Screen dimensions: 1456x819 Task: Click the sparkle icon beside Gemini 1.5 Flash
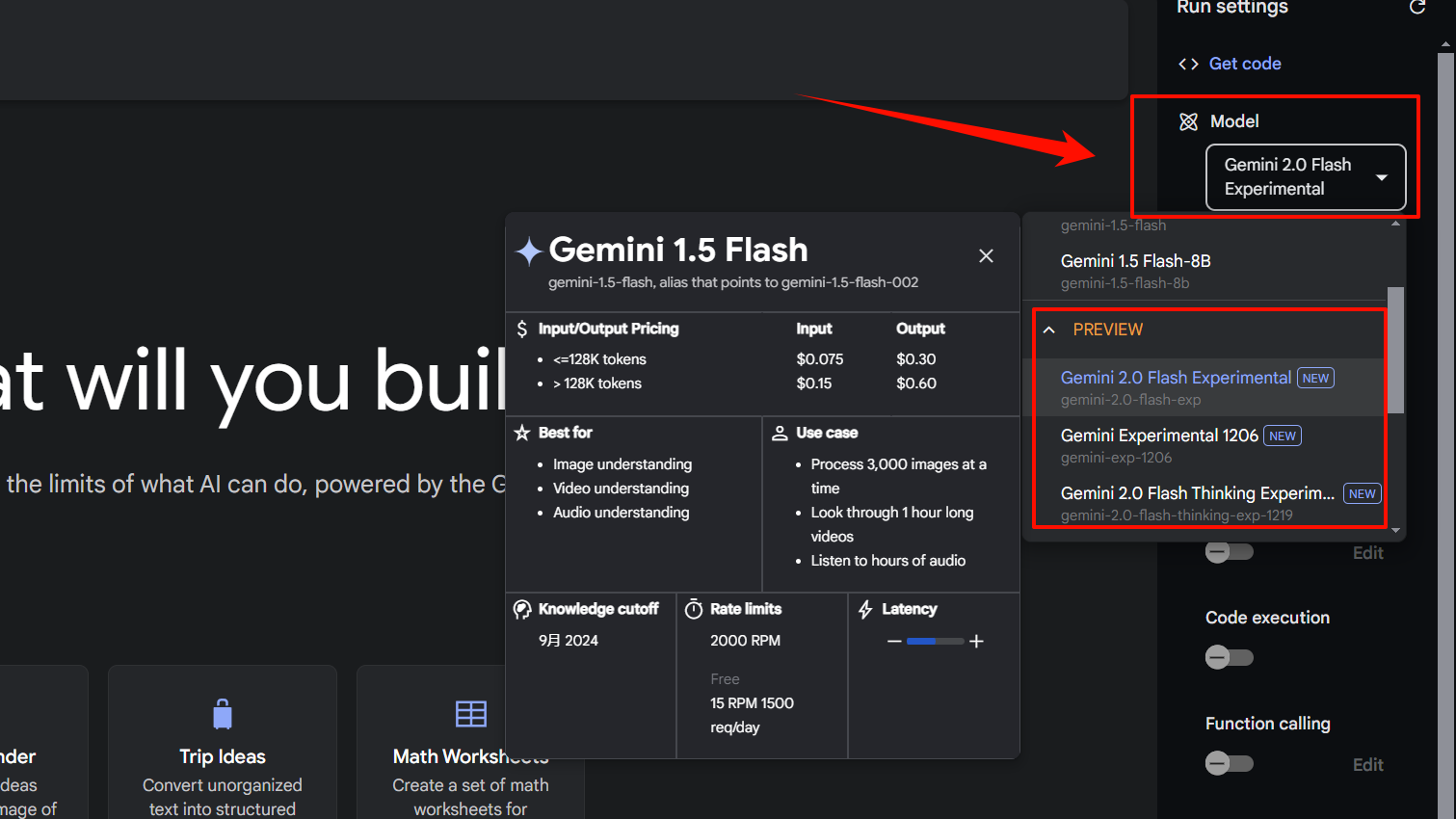tap(528, 250)
